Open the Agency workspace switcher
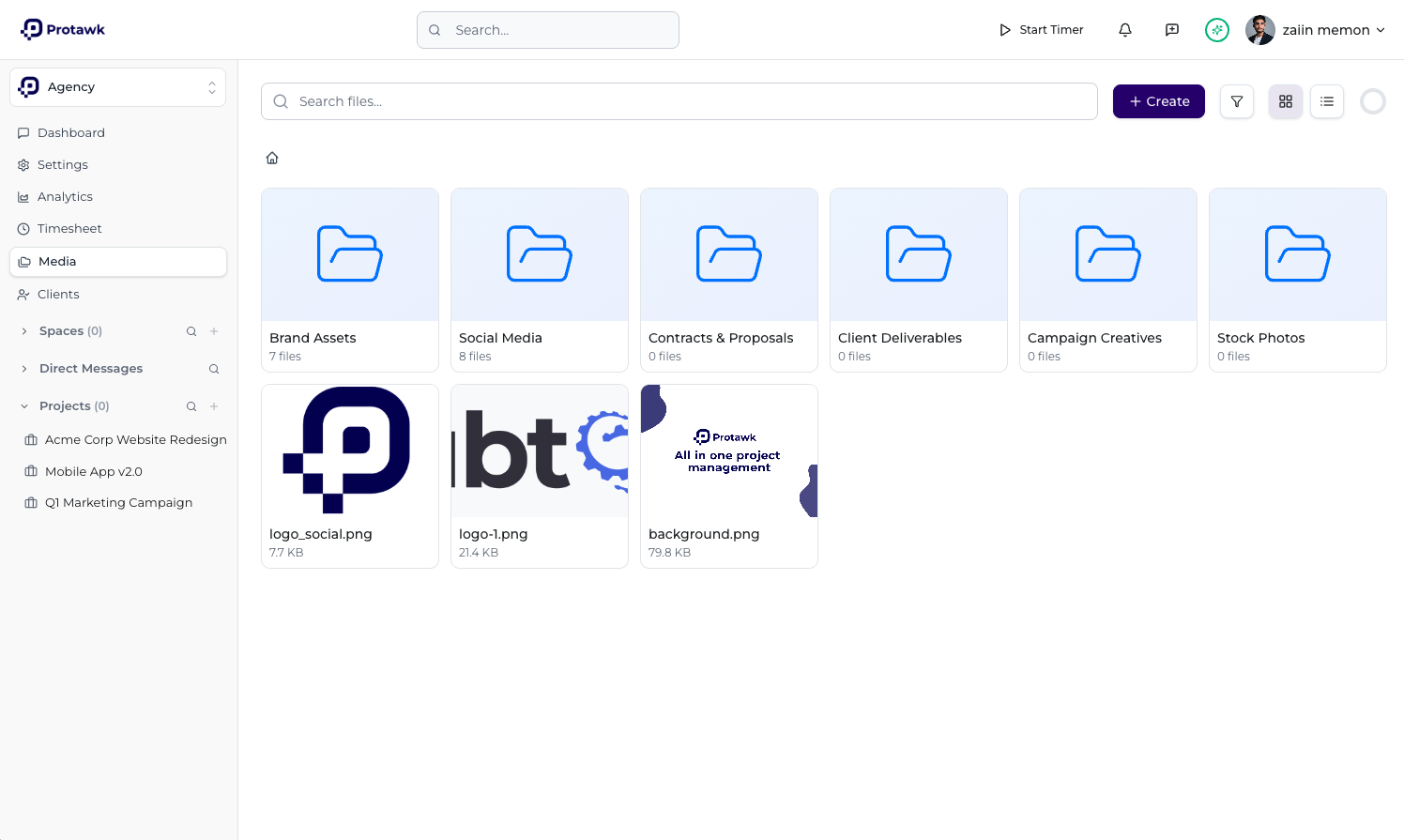The image size is (1404, 840). [117, 86]
